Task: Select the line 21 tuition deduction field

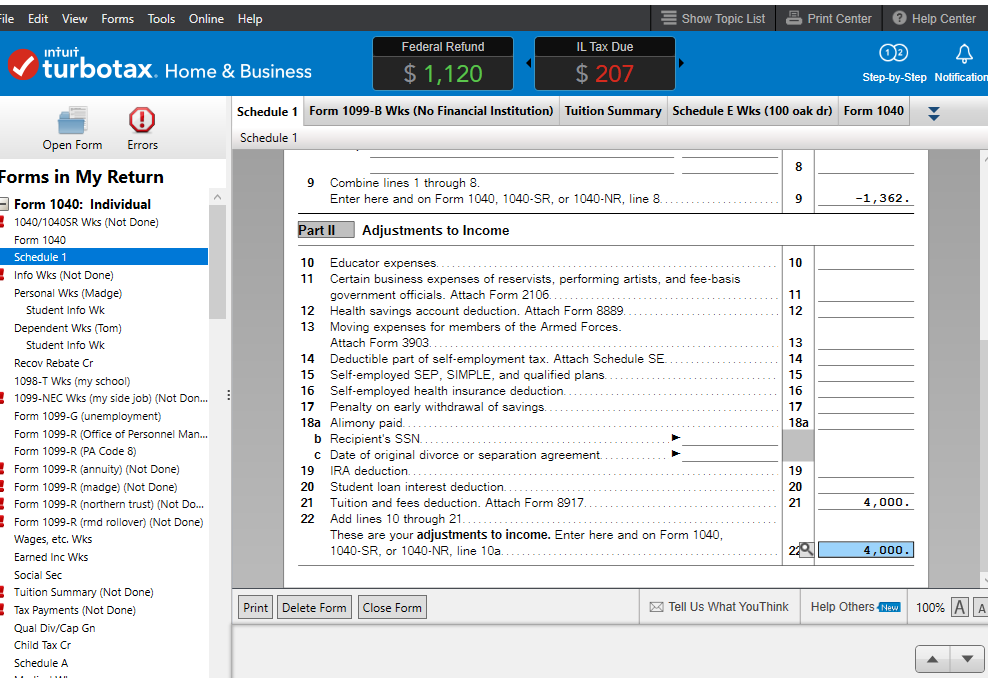Action: point(866,502)
